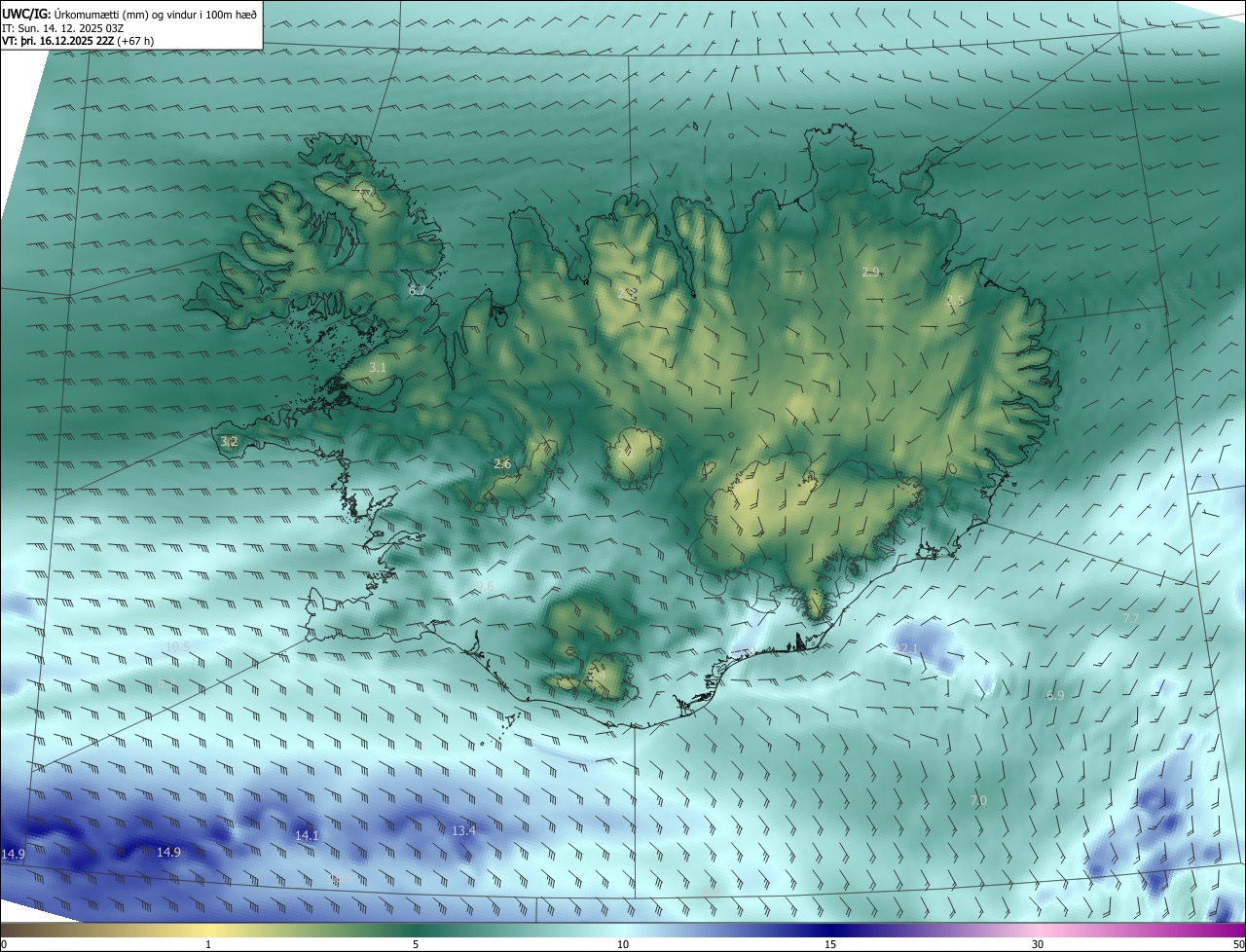The image size is (1246, 952).
Task: Click the map value label 14.1
Action: click(307, 835)
